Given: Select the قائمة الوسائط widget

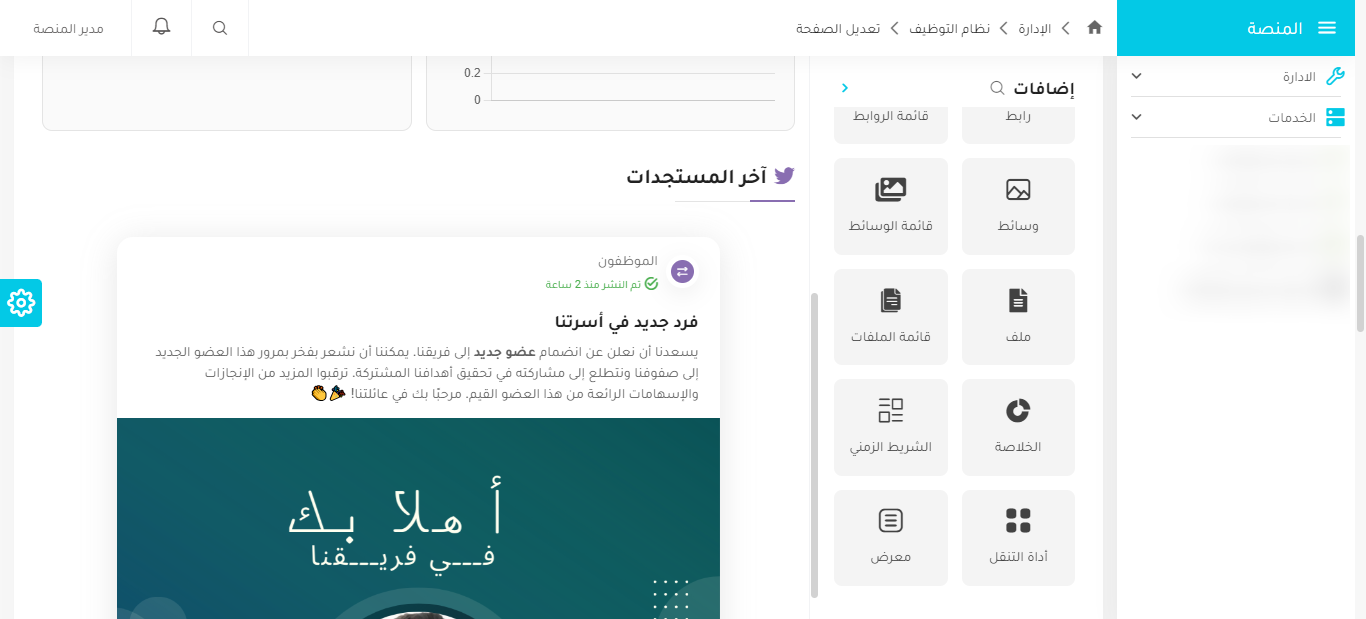Looking at the screenshot, I should pos(890,206).
